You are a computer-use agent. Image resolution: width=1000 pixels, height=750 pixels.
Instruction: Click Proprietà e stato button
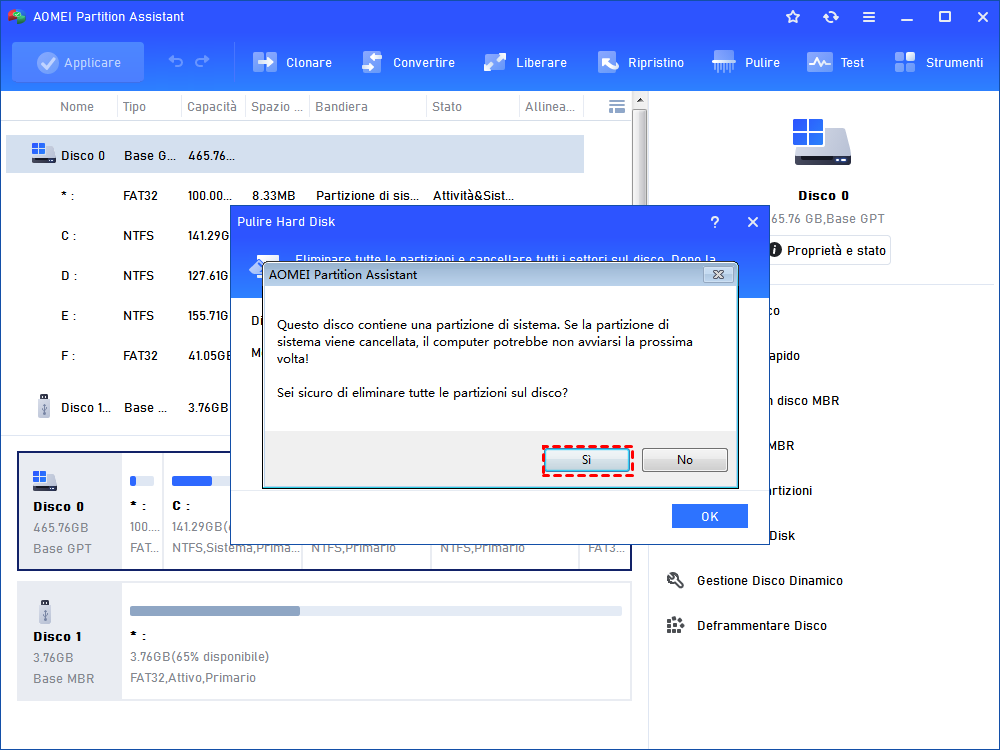[x=828, y=251]
